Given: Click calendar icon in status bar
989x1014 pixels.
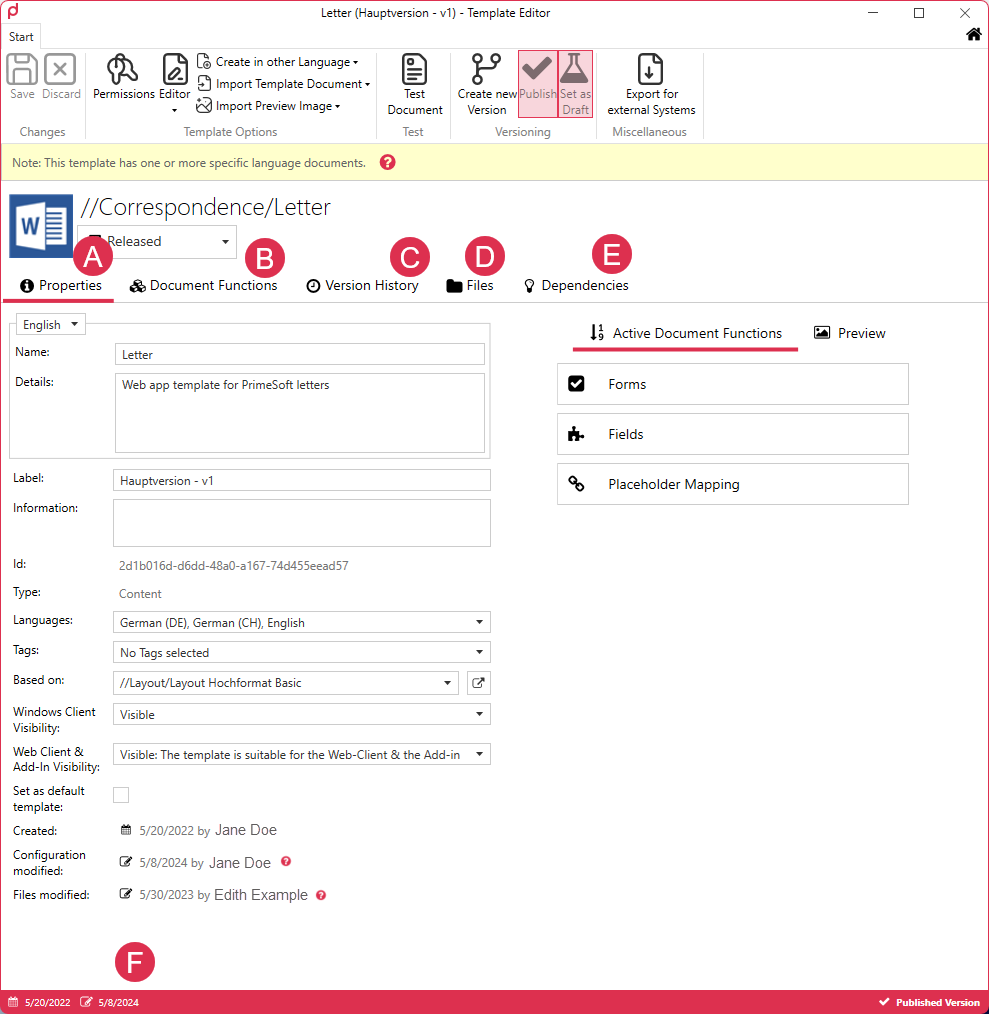Looking at the screenshot, I should 13,1002.
